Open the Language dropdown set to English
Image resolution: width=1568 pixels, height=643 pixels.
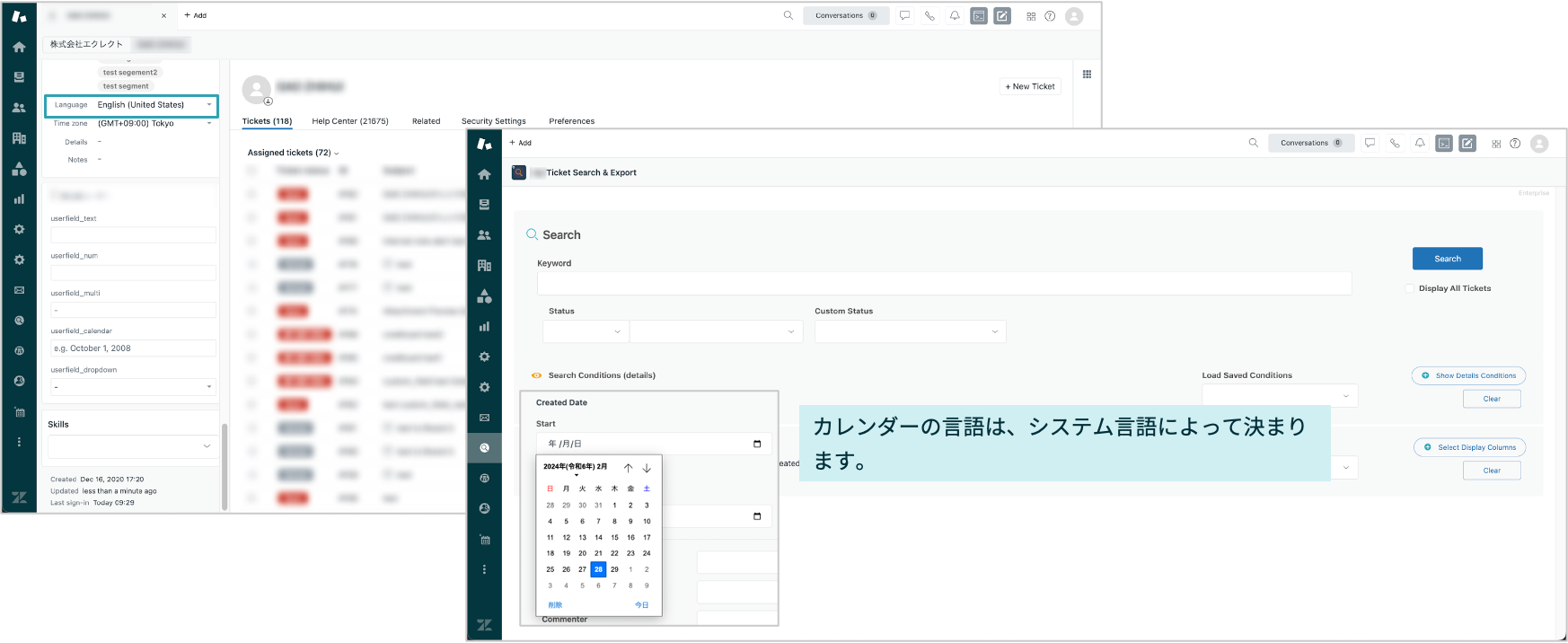pyautogui.click(x=131, y=105)
